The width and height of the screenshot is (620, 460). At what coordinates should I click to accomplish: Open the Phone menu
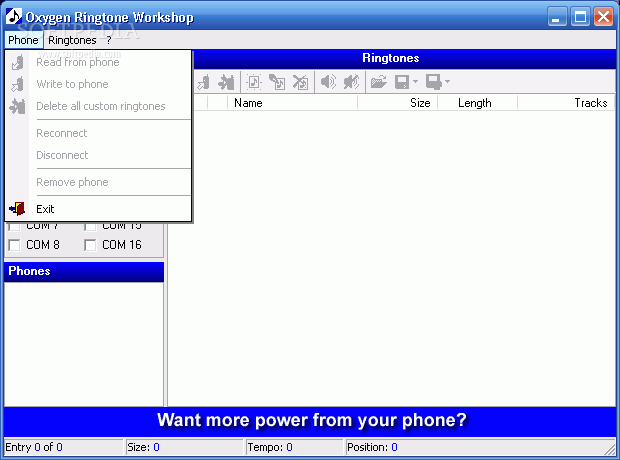tap(23, 40)
